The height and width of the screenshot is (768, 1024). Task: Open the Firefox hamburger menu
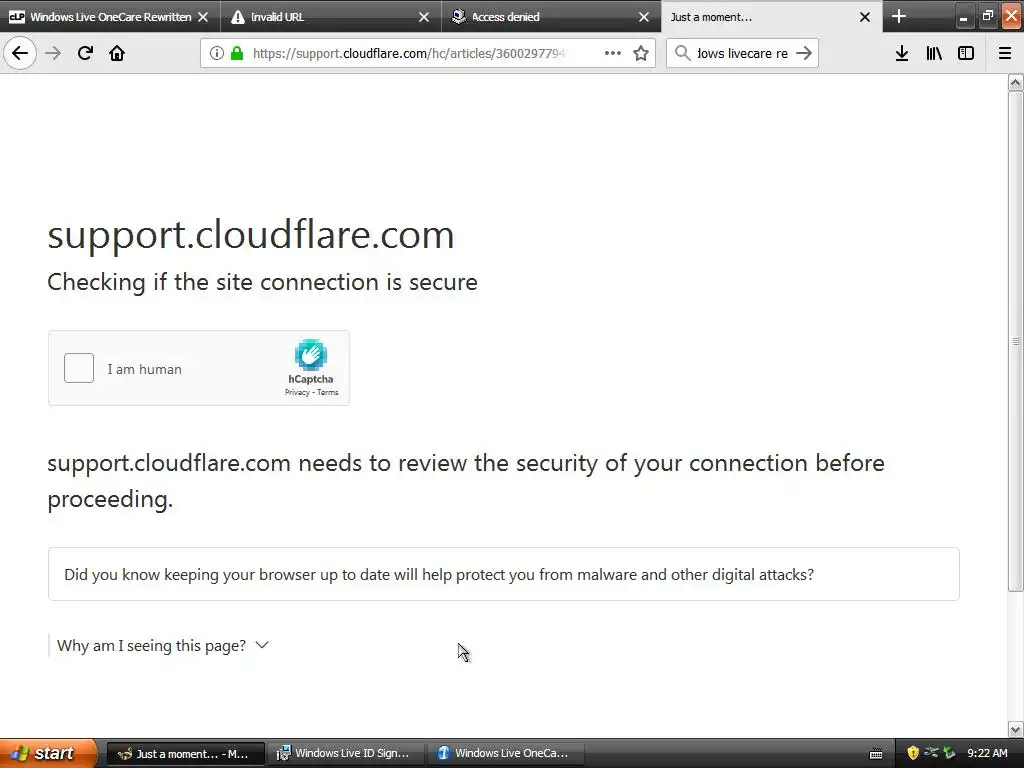tap(1005, 53)
